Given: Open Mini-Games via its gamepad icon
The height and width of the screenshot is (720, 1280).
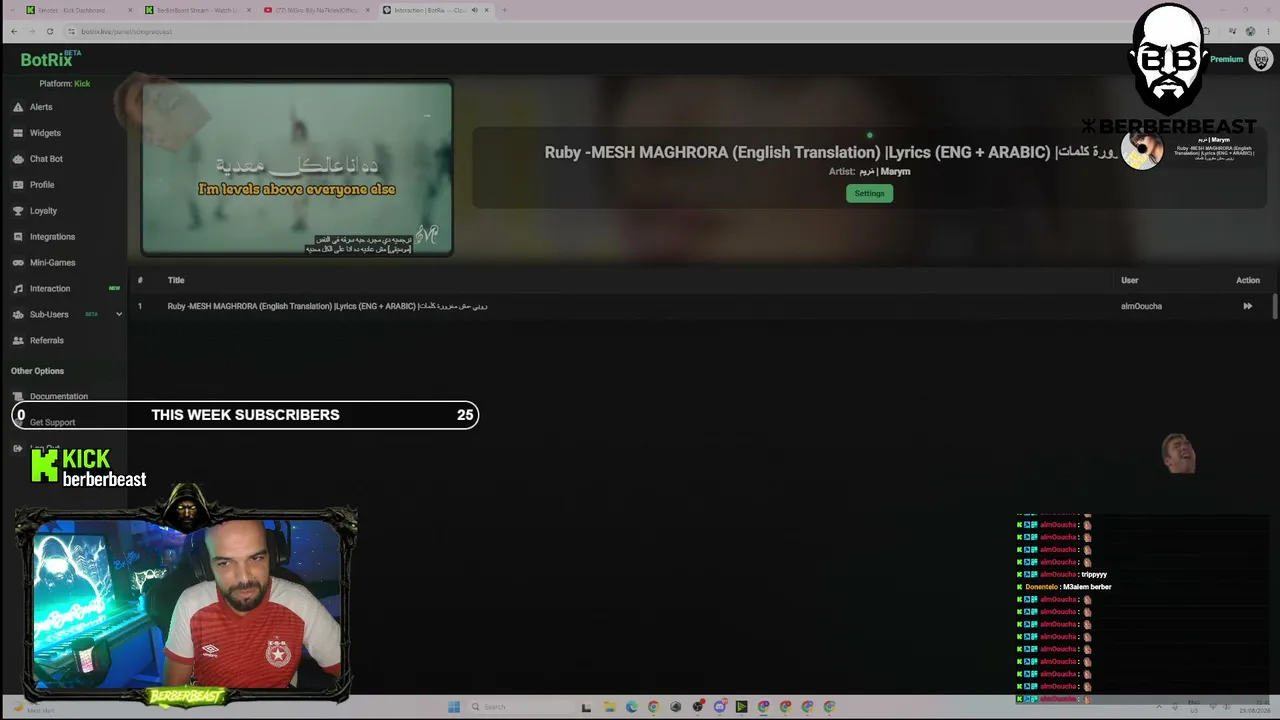Looking at the screenshot, I should click(x=18, y=263).
